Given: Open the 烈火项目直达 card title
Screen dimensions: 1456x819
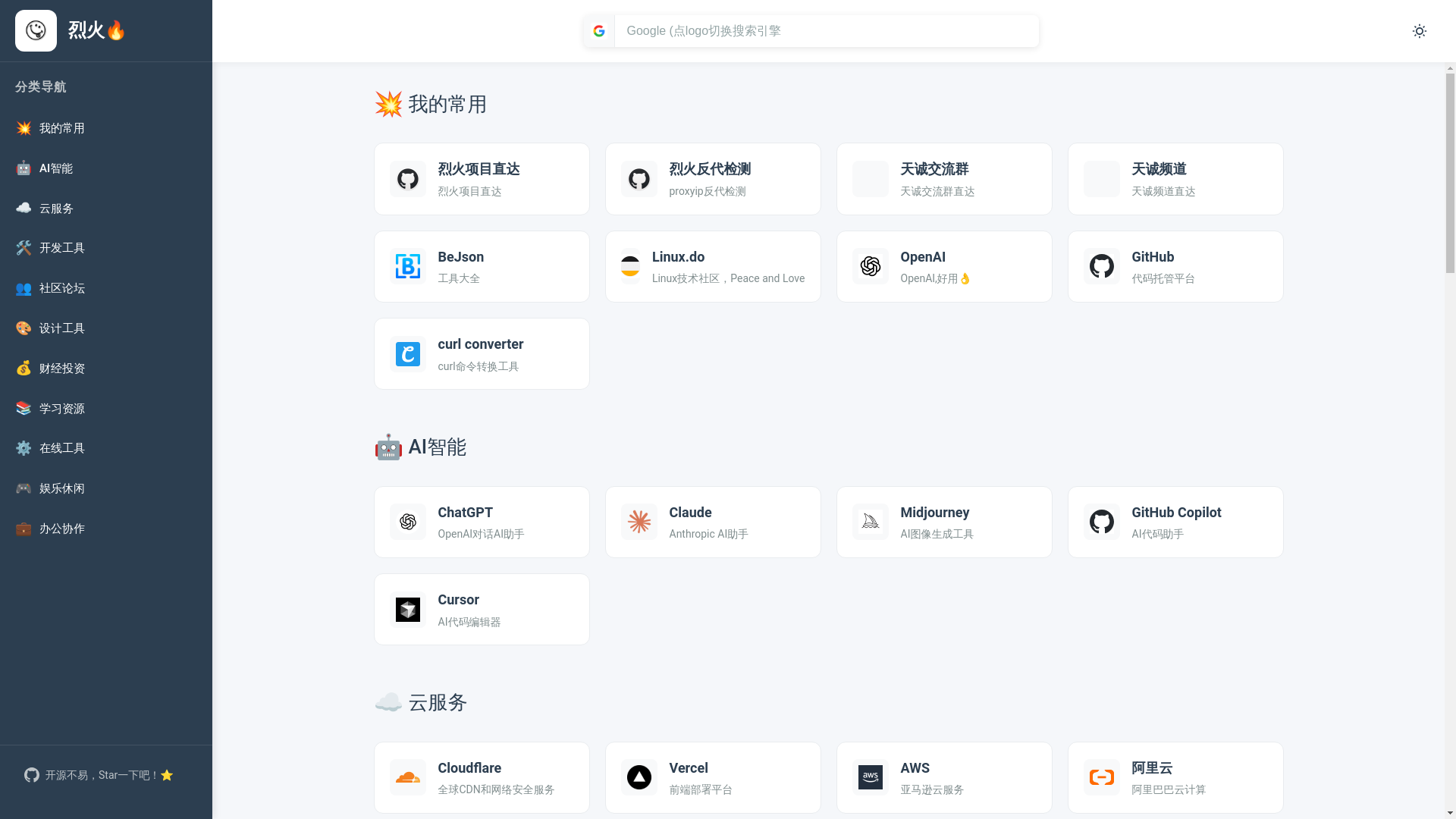Looking at the screenshot, I should 479,169.
